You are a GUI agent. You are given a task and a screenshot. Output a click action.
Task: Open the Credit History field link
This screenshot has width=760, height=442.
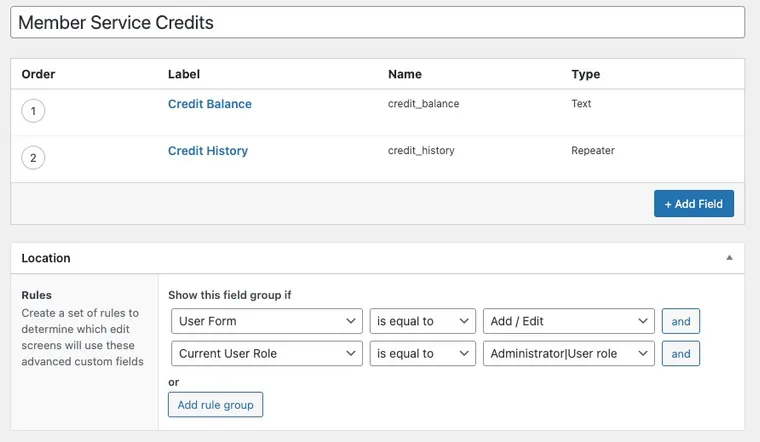[x=208, y=151]
